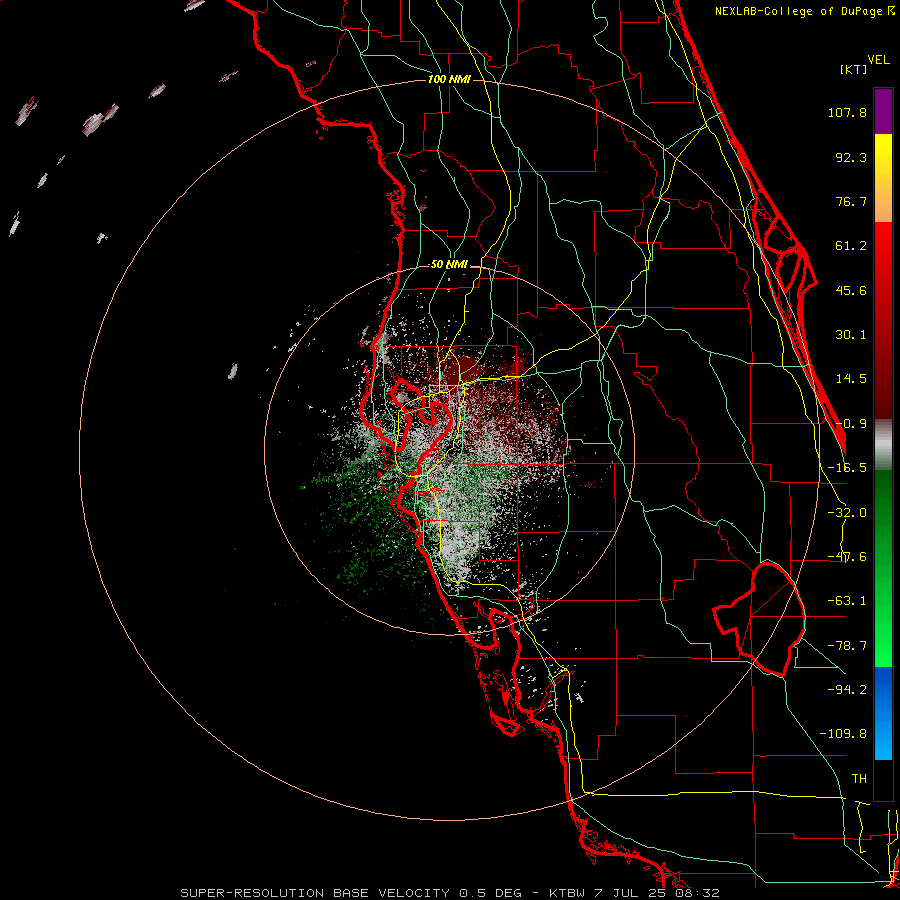Click the TH threshold label in legend
Image resolution: width=900 pixels, height=900 pixels.
859,779
